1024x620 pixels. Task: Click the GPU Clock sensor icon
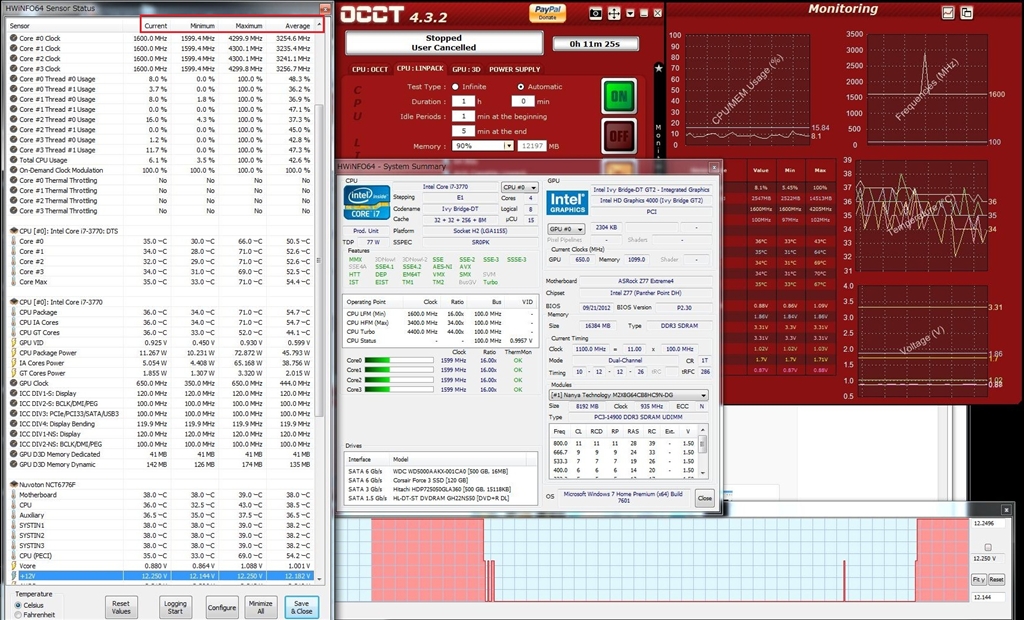coord(14,383)
